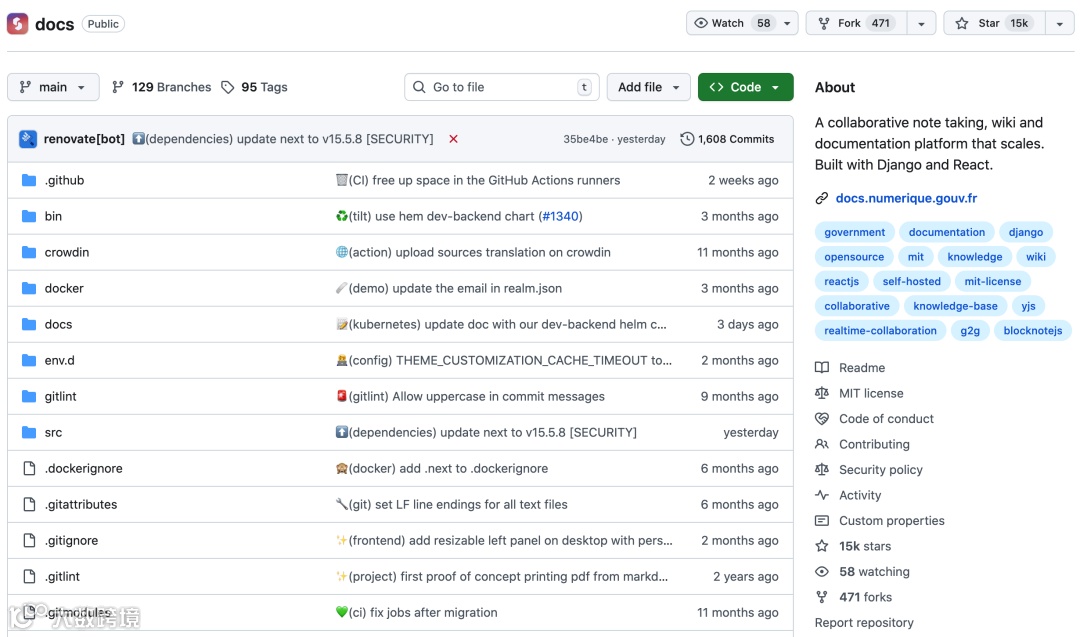The width and height of the screenshot is (1080, 637).
Task: Click the eye icon beside 58 watching
Action: (x=822, y=572)
